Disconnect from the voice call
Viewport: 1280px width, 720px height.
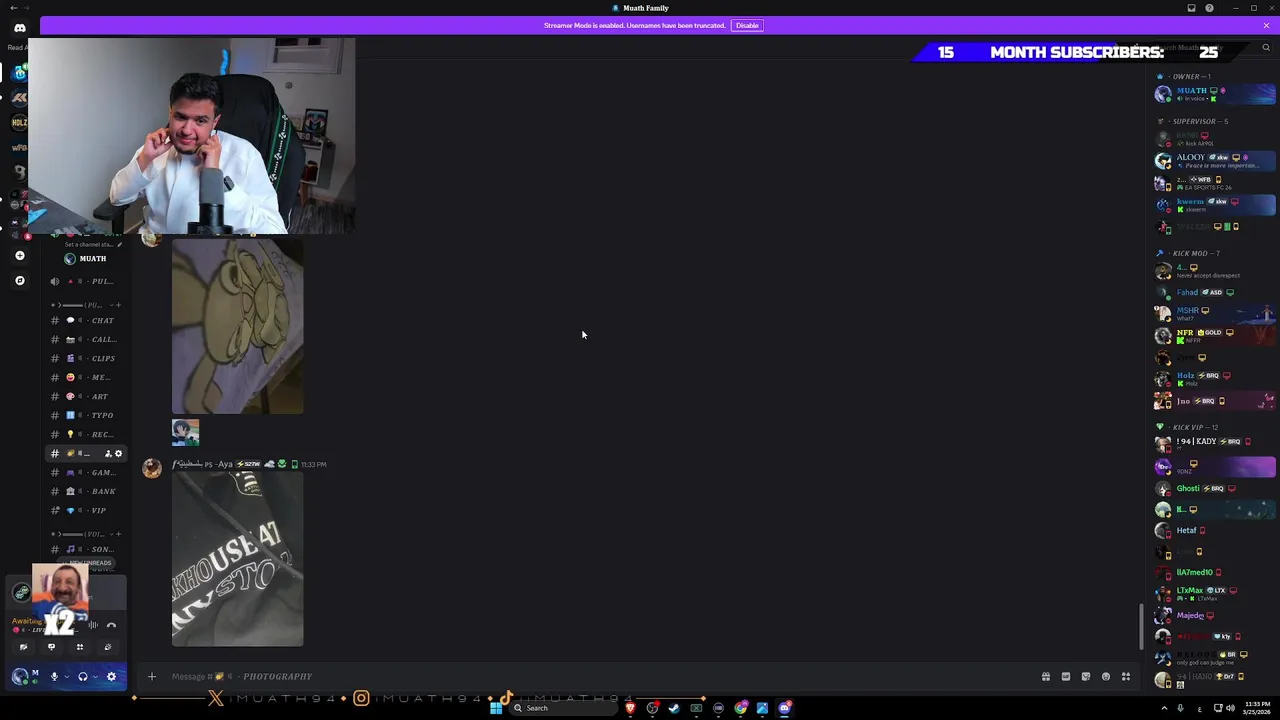pos(111,625)
